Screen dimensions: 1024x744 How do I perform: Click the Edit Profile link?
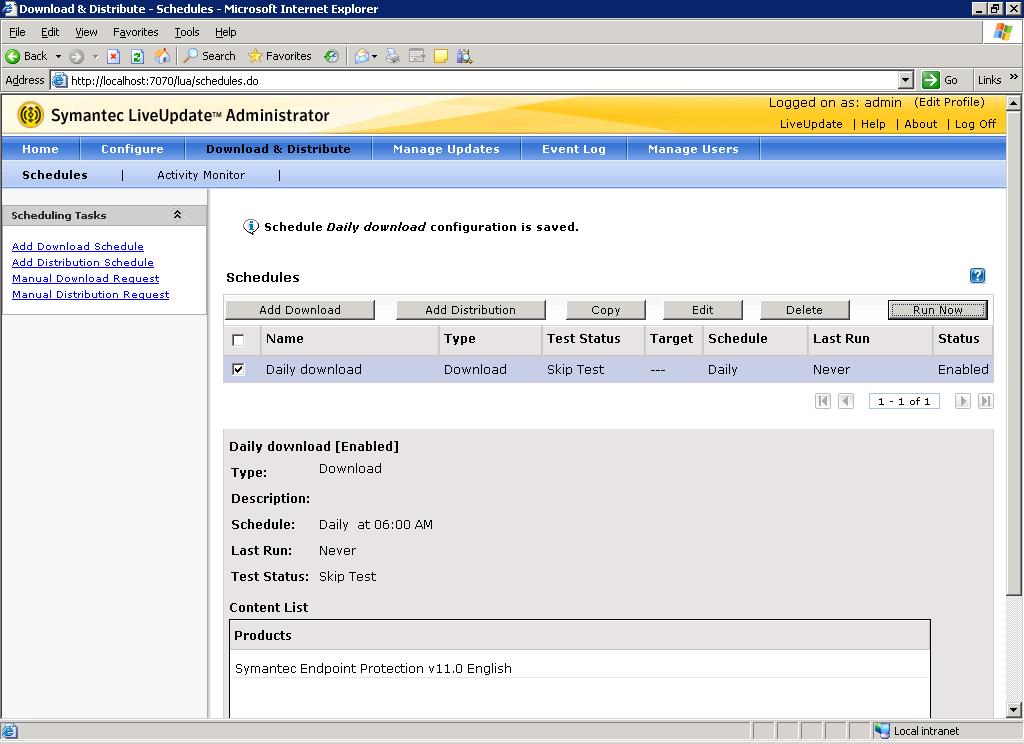pos(949,102)
